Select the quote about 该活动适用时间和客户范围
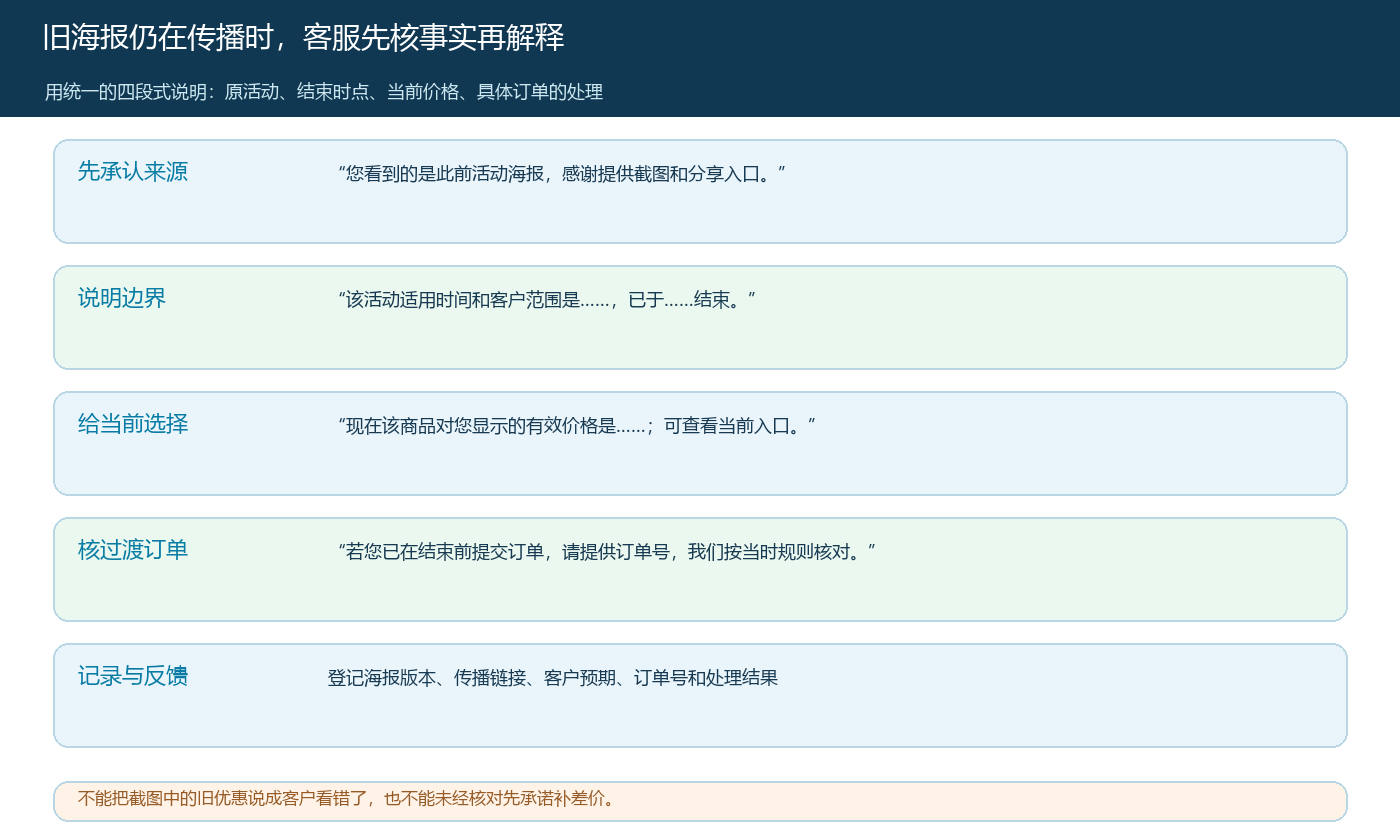The width and height of the screenshot is (1400, 840). [547, 300]
